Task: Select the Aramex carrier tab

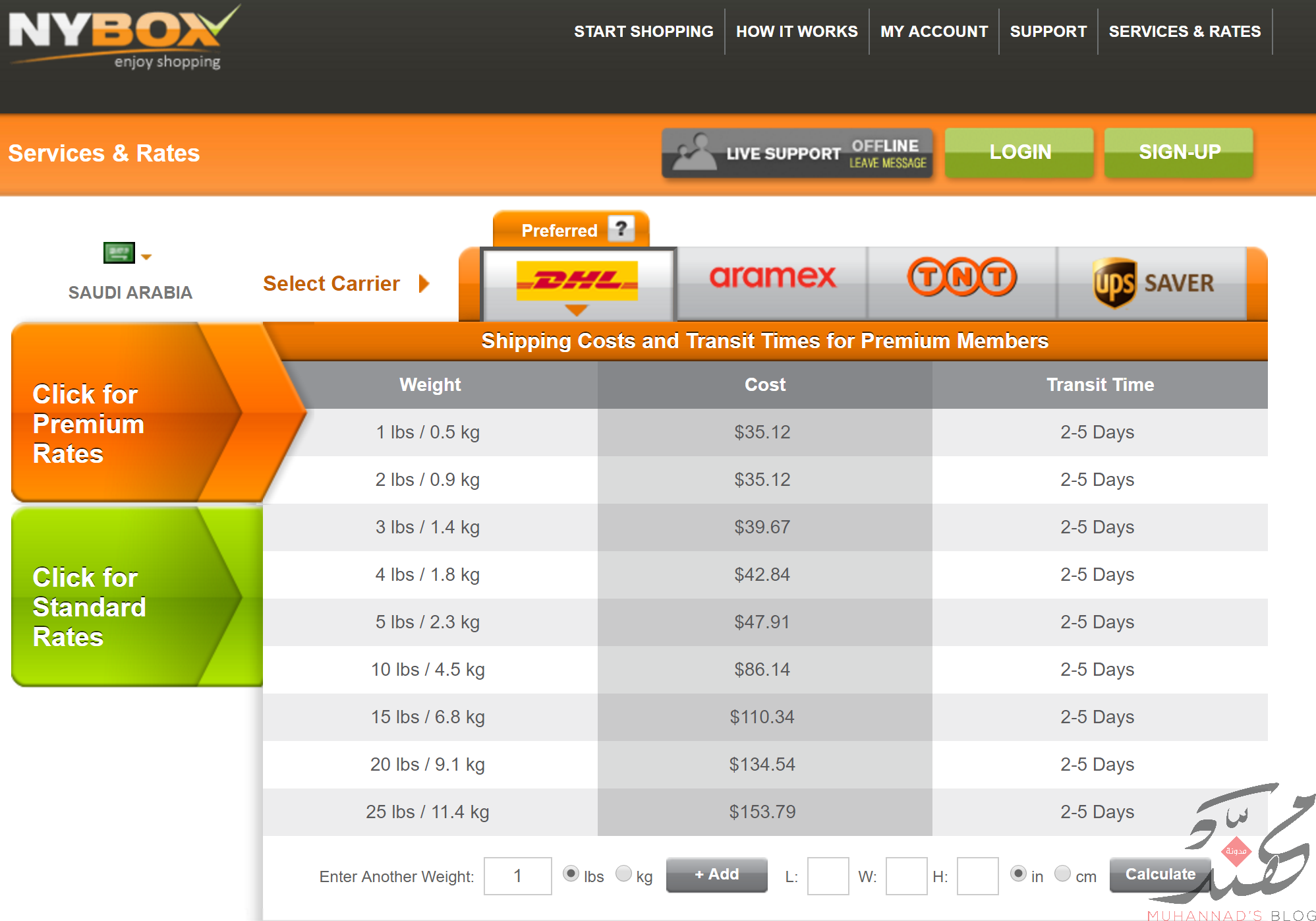Action: [x=772, y=282]
